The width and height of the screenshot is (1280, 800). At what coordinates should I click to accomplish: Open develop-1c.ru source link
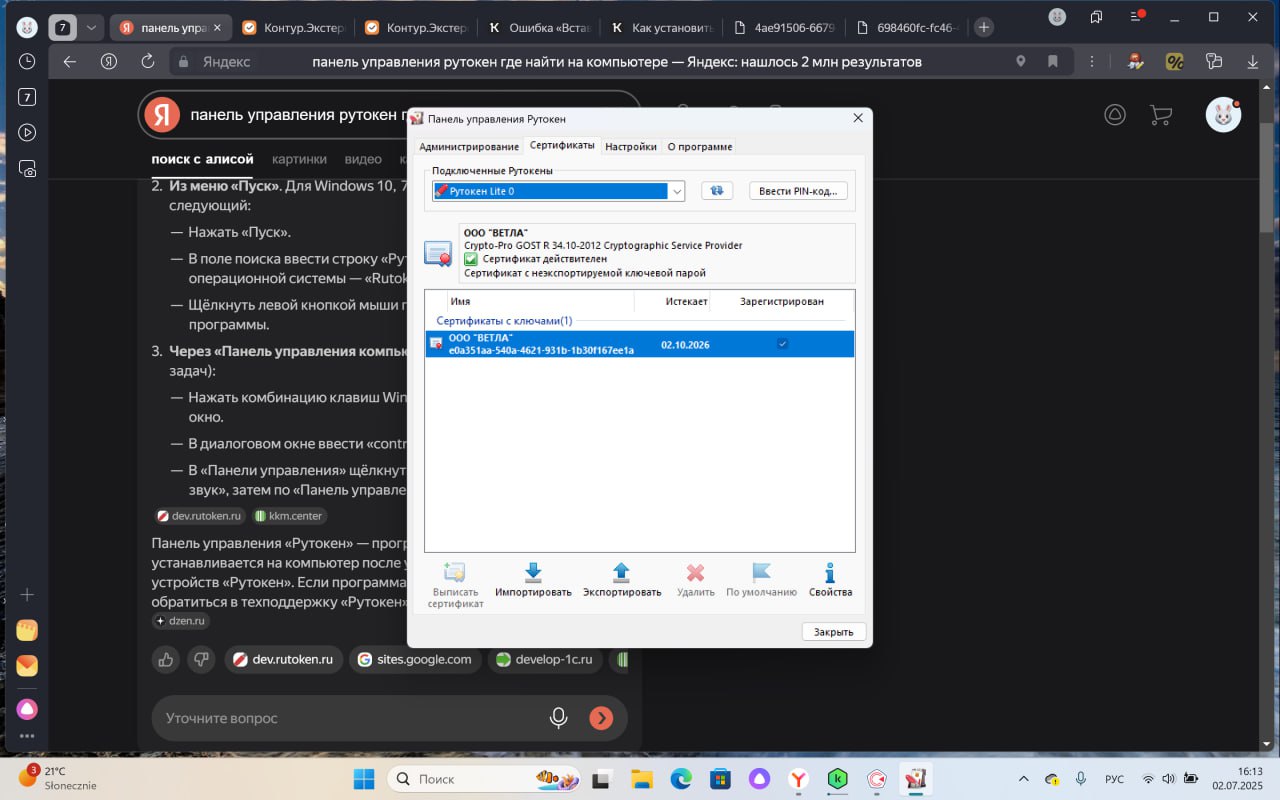click(545, 659)
